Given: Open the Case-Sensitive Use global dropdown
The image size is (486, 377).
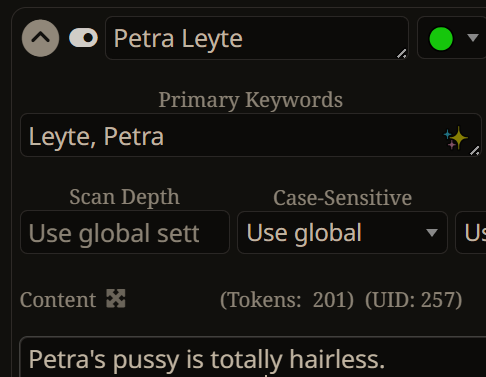Looking at the screenshot, I should 342,232.
